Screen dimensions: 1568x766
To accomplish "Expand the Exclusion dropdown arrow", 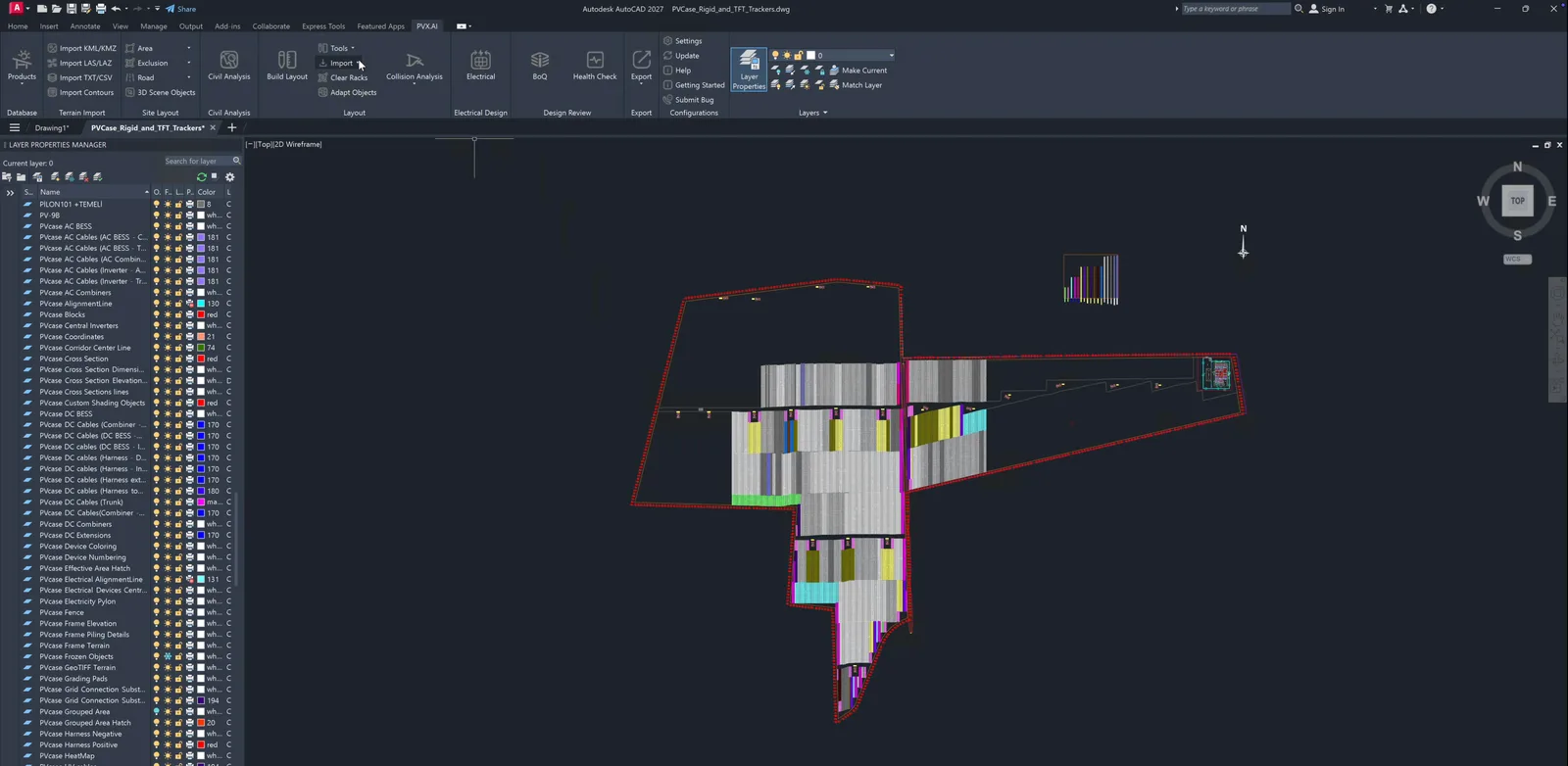I will (188, 63).
